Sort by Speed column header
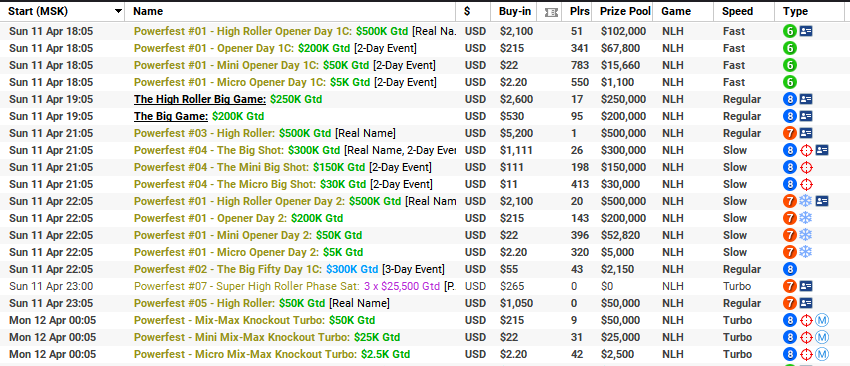 click(x=737, y=11)
